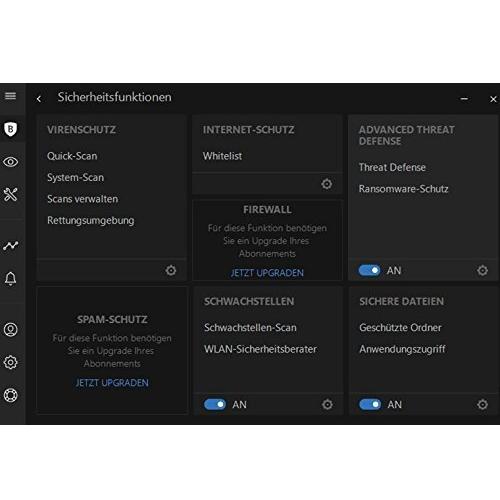The height and width of the screenshot is (500, 500).
Task: Open the support lifebuoy icon
Action: tap(11, 395)
